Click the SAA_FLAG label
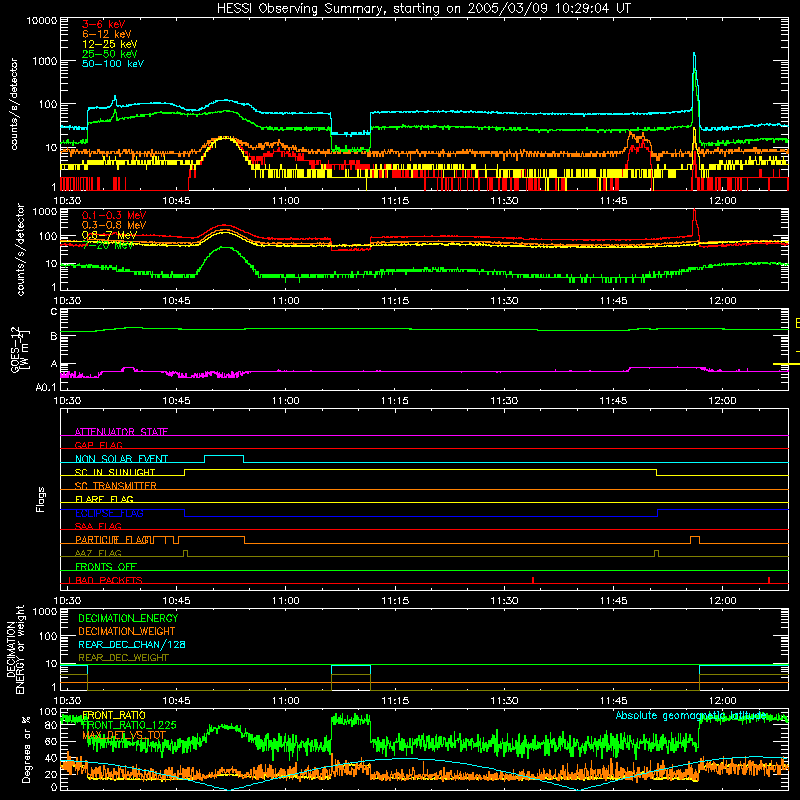 (x=98, y=526)
